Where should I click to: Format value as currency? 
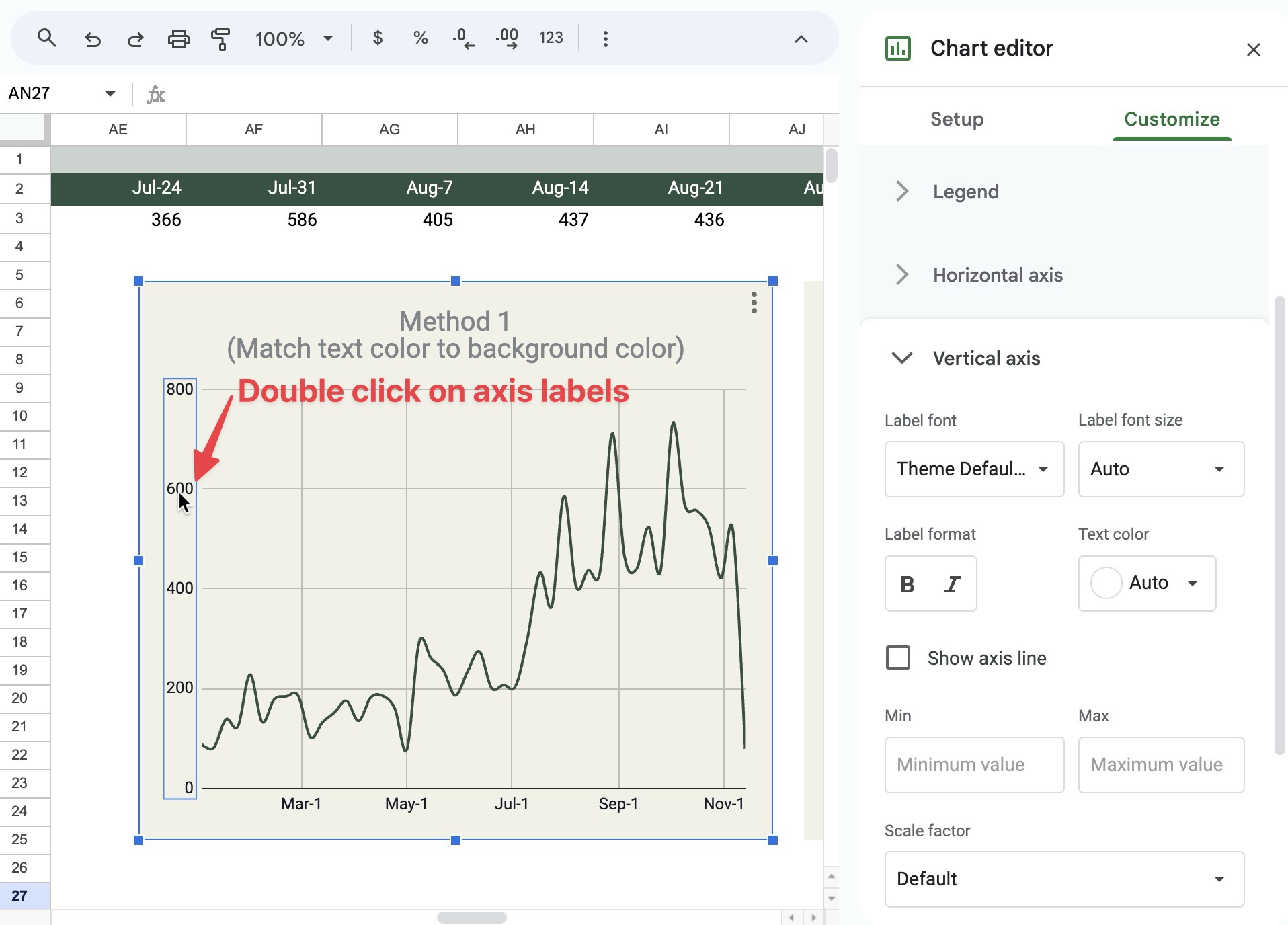tap(378, 38)
